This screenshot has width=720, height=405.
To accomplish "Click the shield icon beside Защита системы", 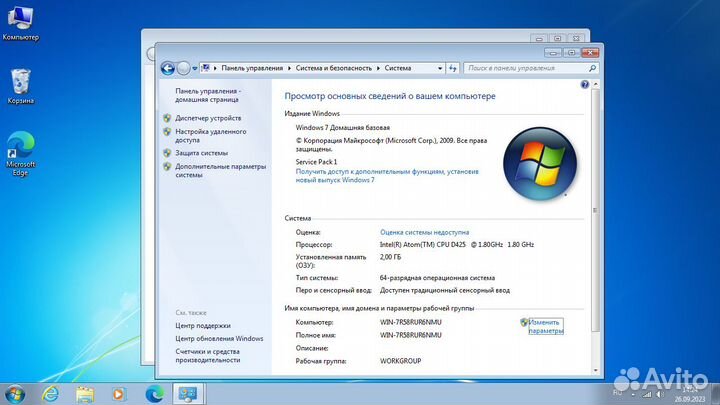I will (167, 153).
